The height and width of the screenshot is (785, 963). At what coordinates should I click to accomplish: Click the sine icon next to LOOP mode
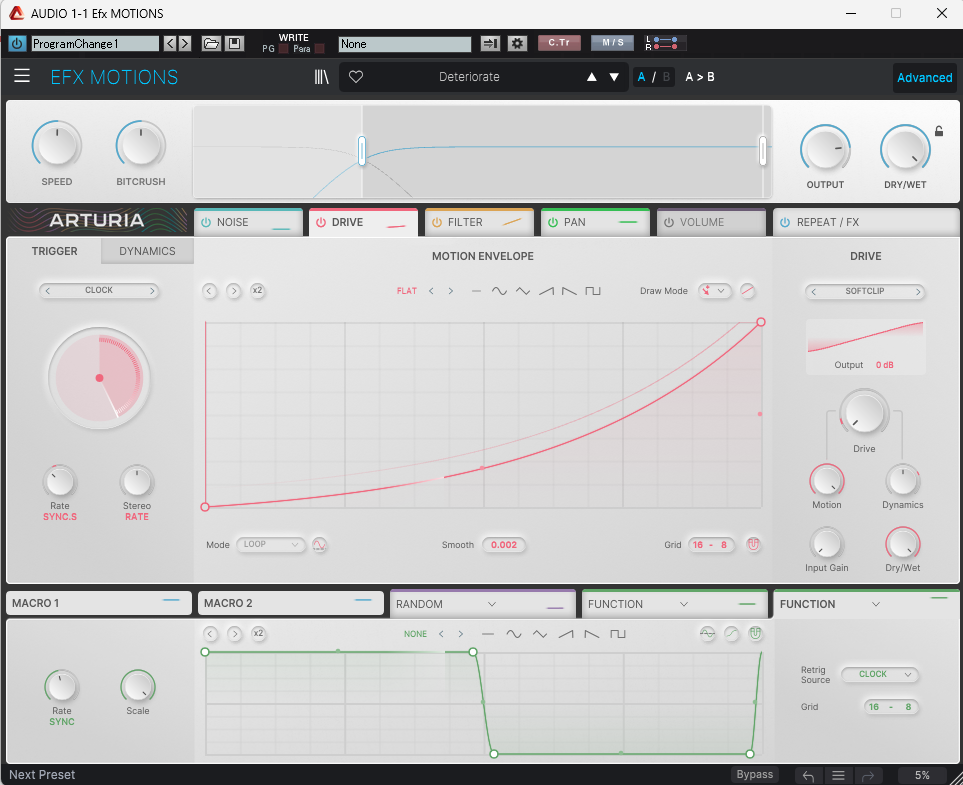coord(319,545)
